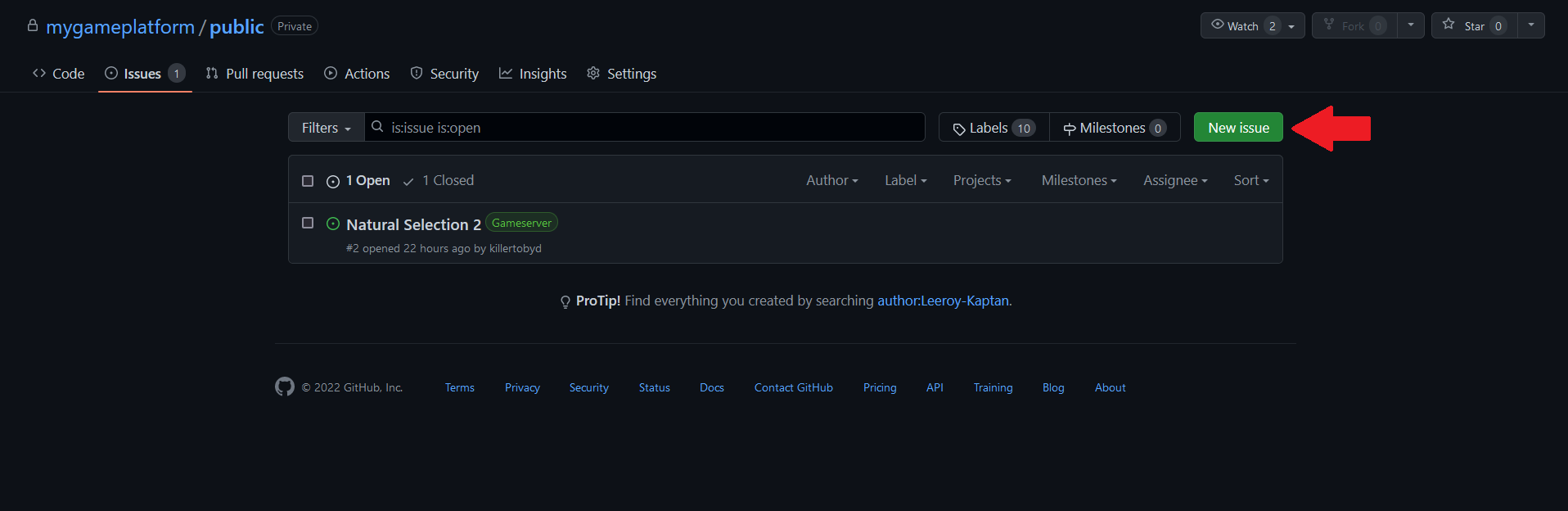This screenshot has width=1568, height=511.
Task: Open the Labels list button
Action: (x=994, y=127)
